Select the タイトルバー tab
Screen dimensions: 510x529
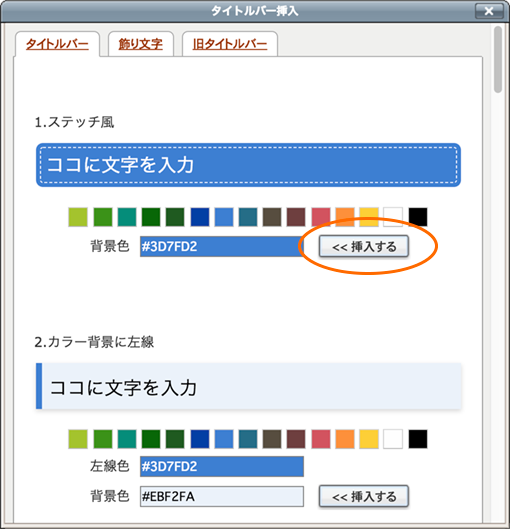(x=57, y=44)
